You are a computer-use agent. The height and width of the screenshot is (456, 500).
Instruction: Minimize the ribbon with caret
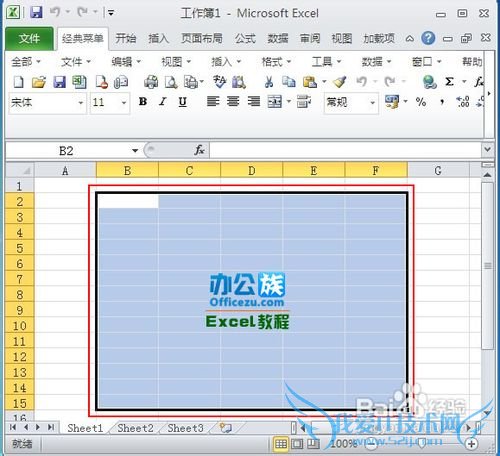point(410,39)
